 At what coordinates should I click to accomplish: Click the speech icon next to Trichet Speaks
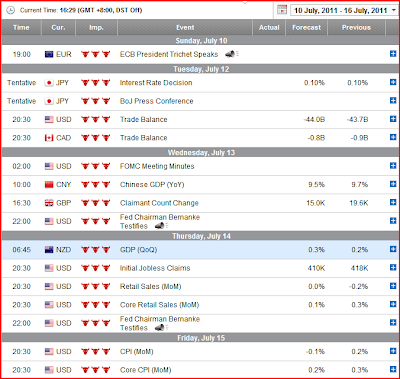coord(231,54)
